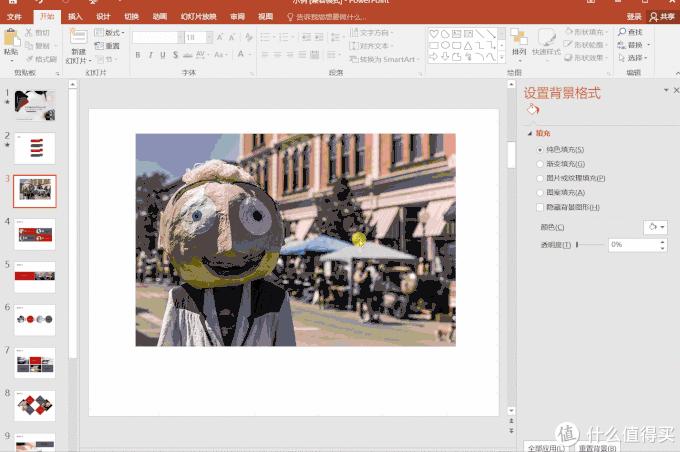Click the Share (共享) button

click(662, 16)
